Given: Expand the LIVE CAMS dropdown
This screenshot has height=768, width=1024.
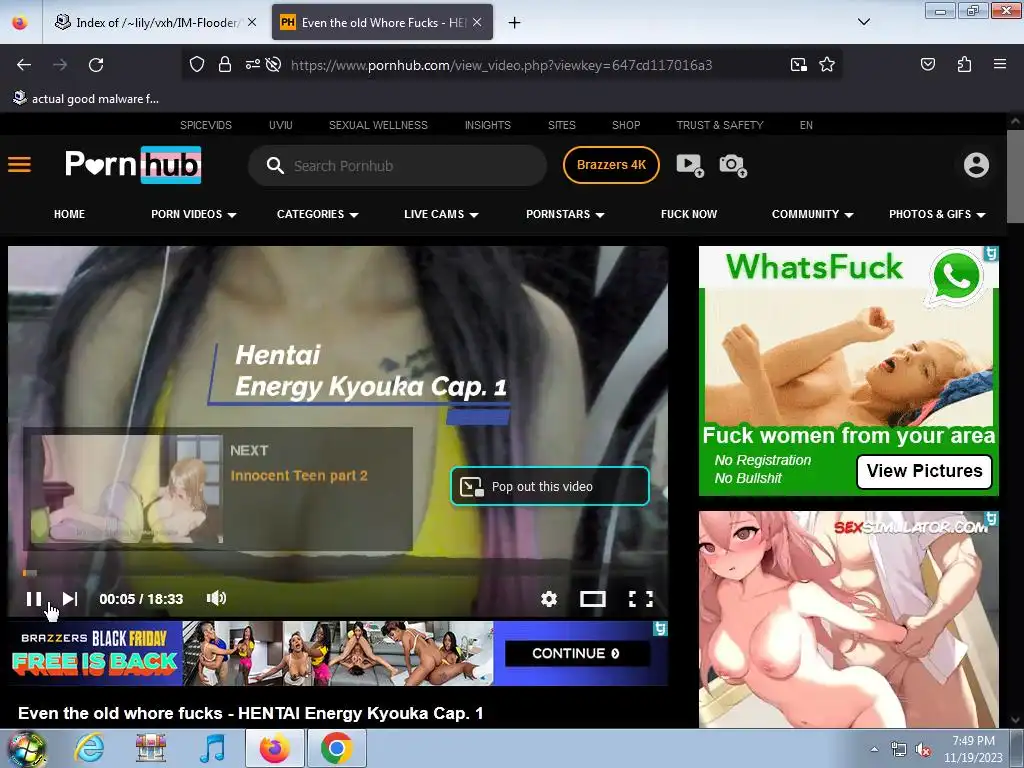Looking at the screenshot, I should click(441, 214).
